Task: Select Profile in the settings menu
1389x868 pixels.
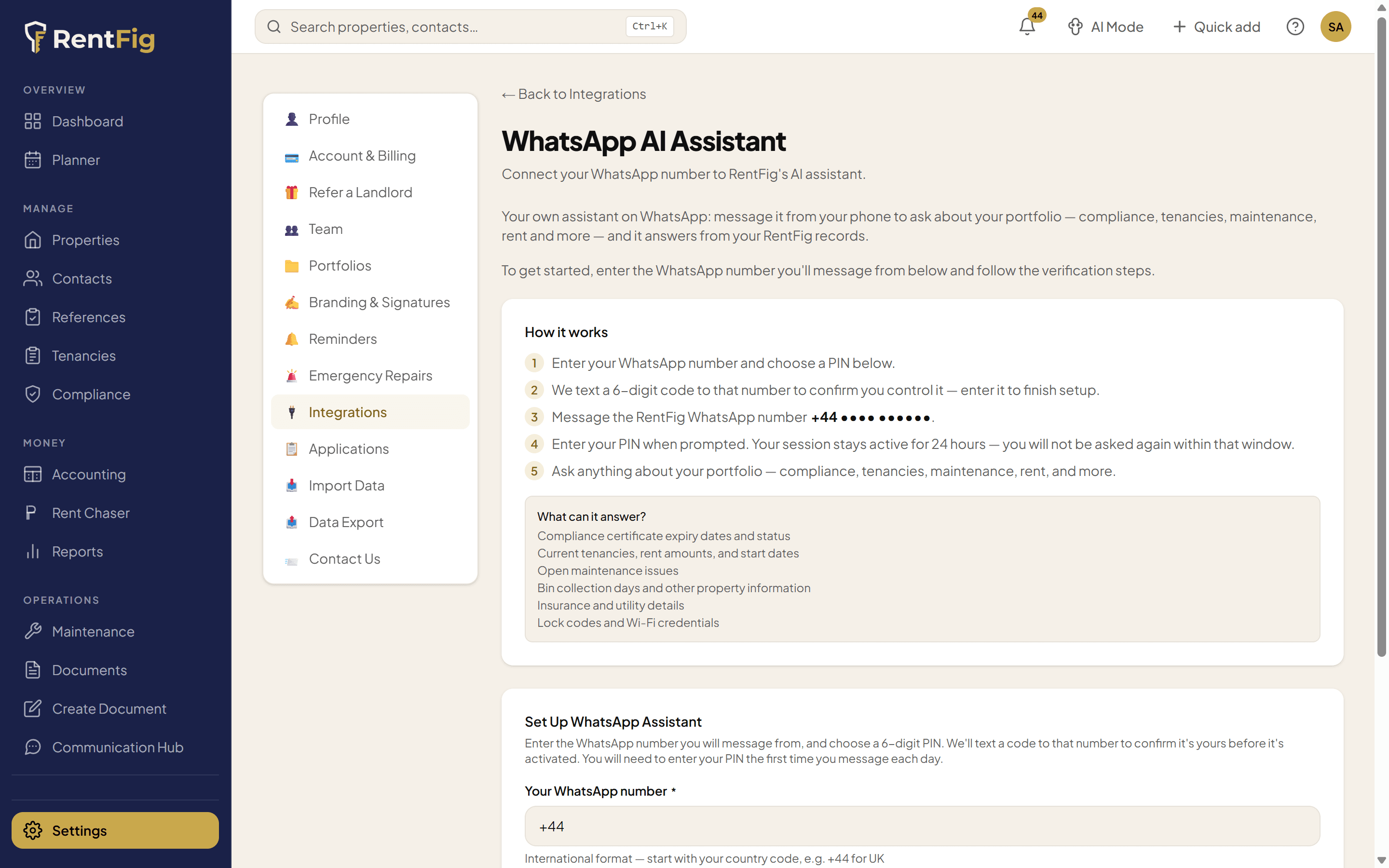Action: coord(370,119)
